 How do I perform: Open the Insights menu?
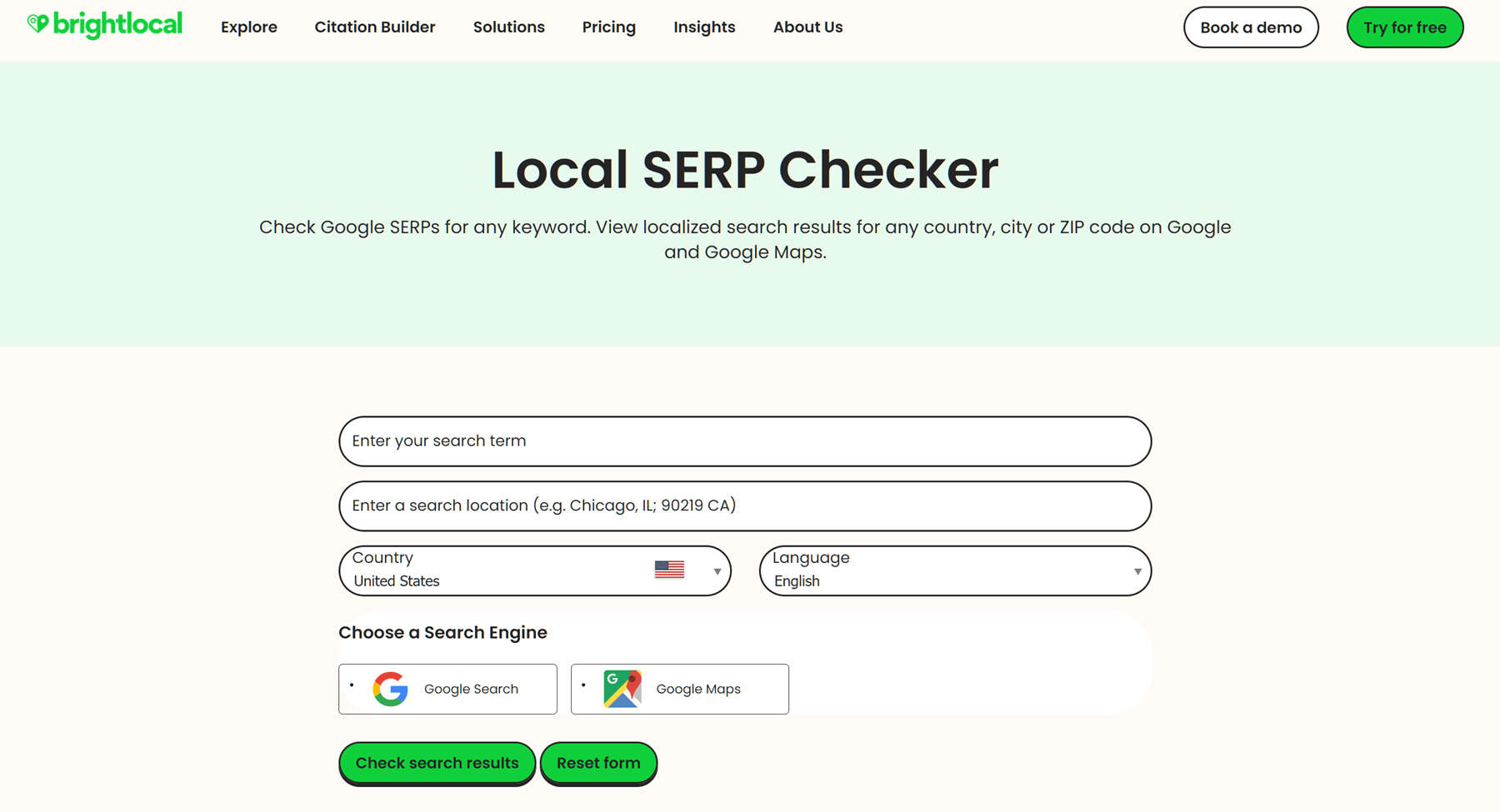coord(704,27)
